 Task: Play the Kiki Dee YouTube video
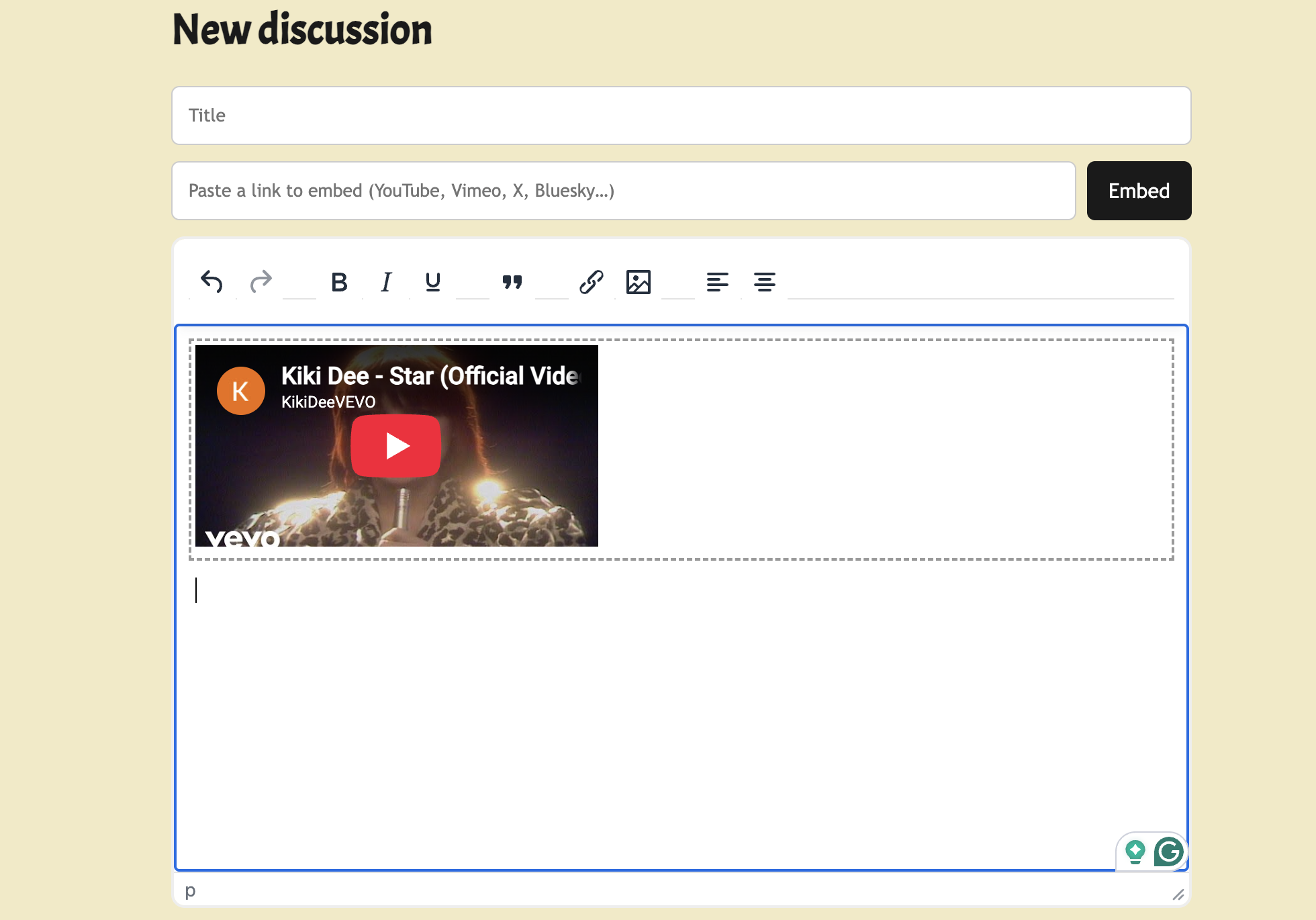coord(396,446)
